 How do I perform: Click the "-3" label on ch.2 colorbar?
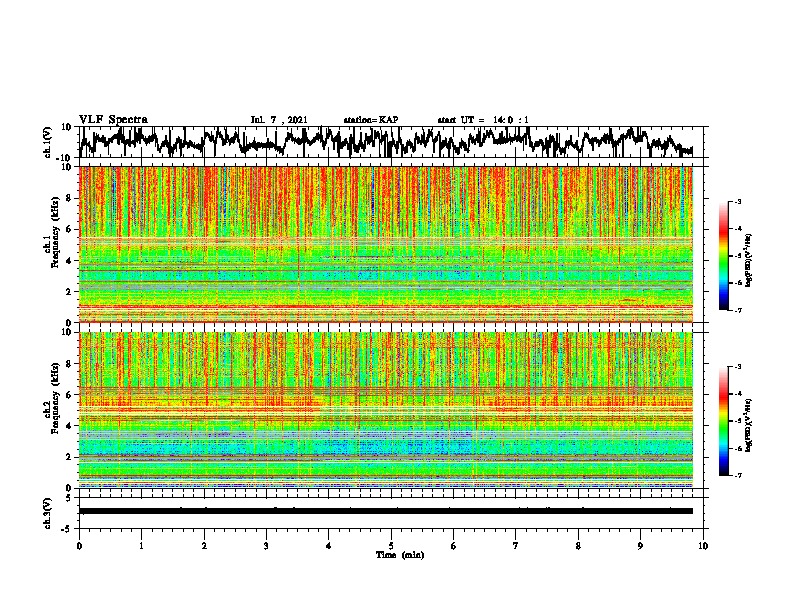(x=737, y=367)
